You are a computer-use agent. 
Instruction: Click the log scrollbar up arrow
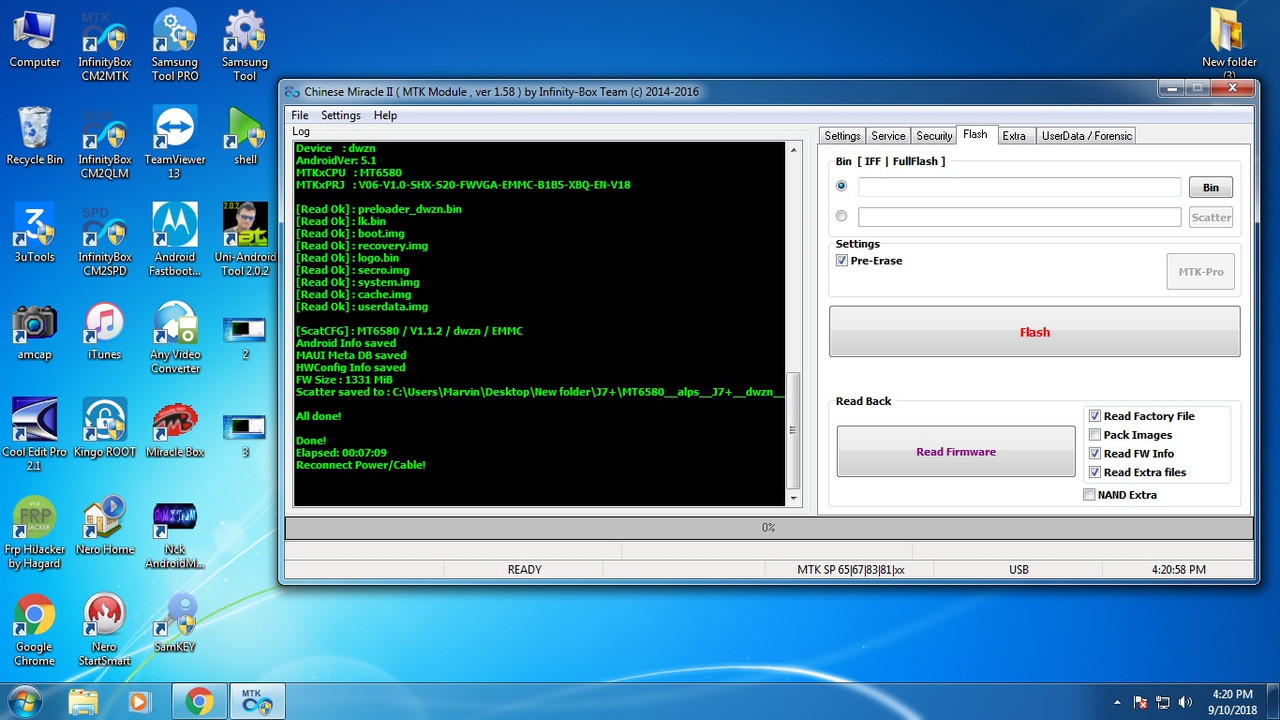(x=795, y=150)
